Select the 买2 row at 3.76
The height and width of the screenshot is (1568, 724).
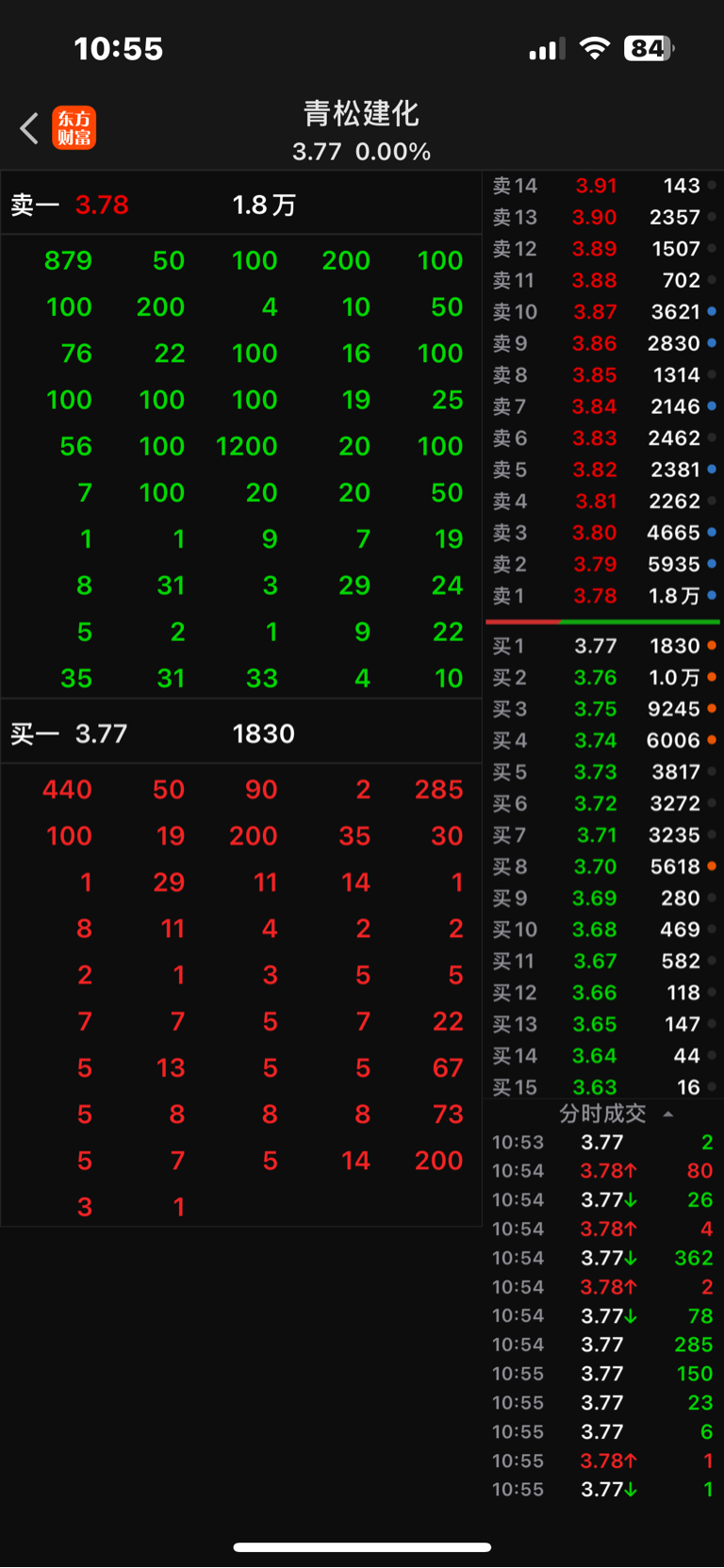[x=603, y=678]
